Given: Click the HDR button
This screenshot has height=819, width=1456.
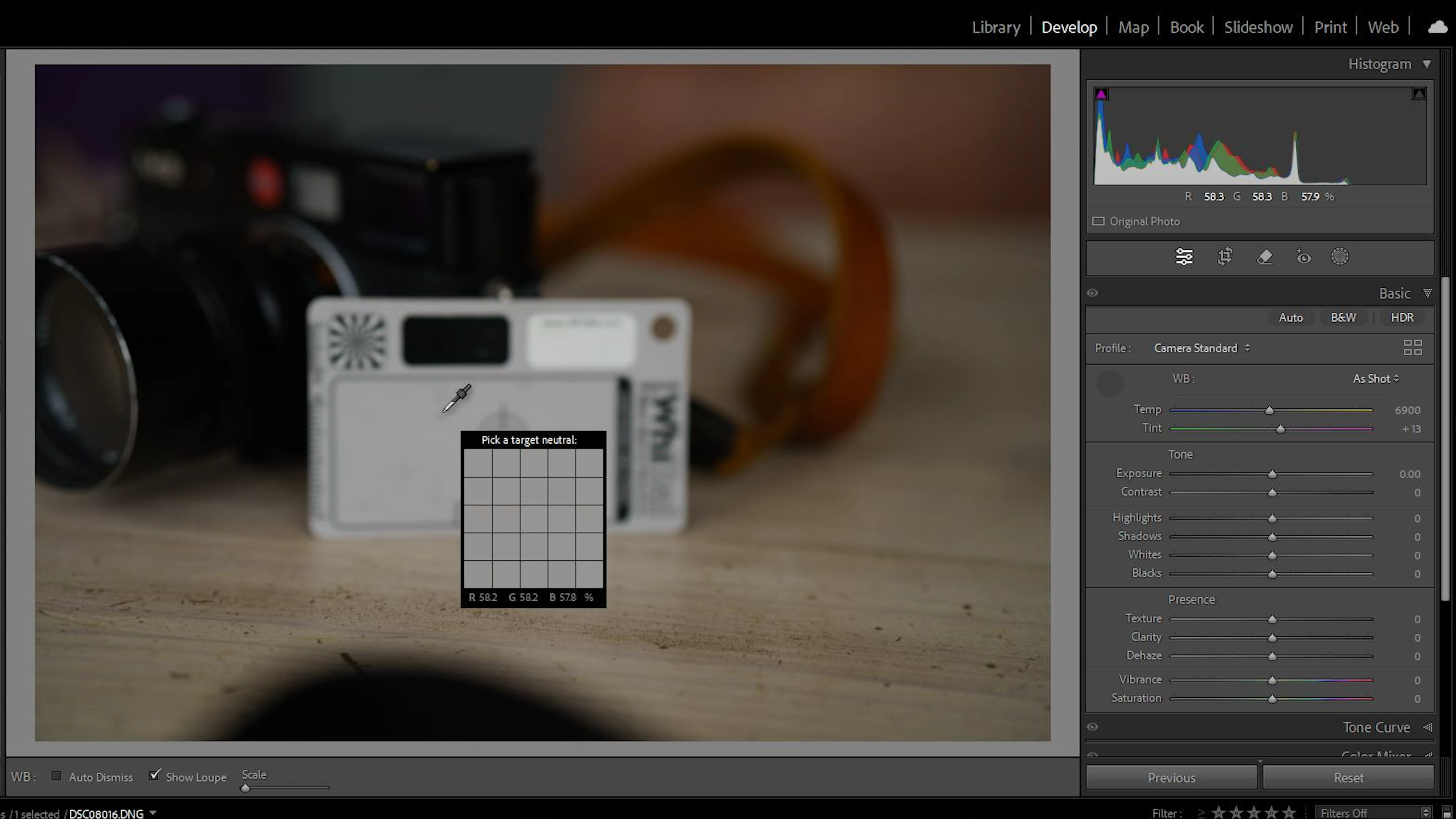Looking at the screenshot, I should point(1402,318).
